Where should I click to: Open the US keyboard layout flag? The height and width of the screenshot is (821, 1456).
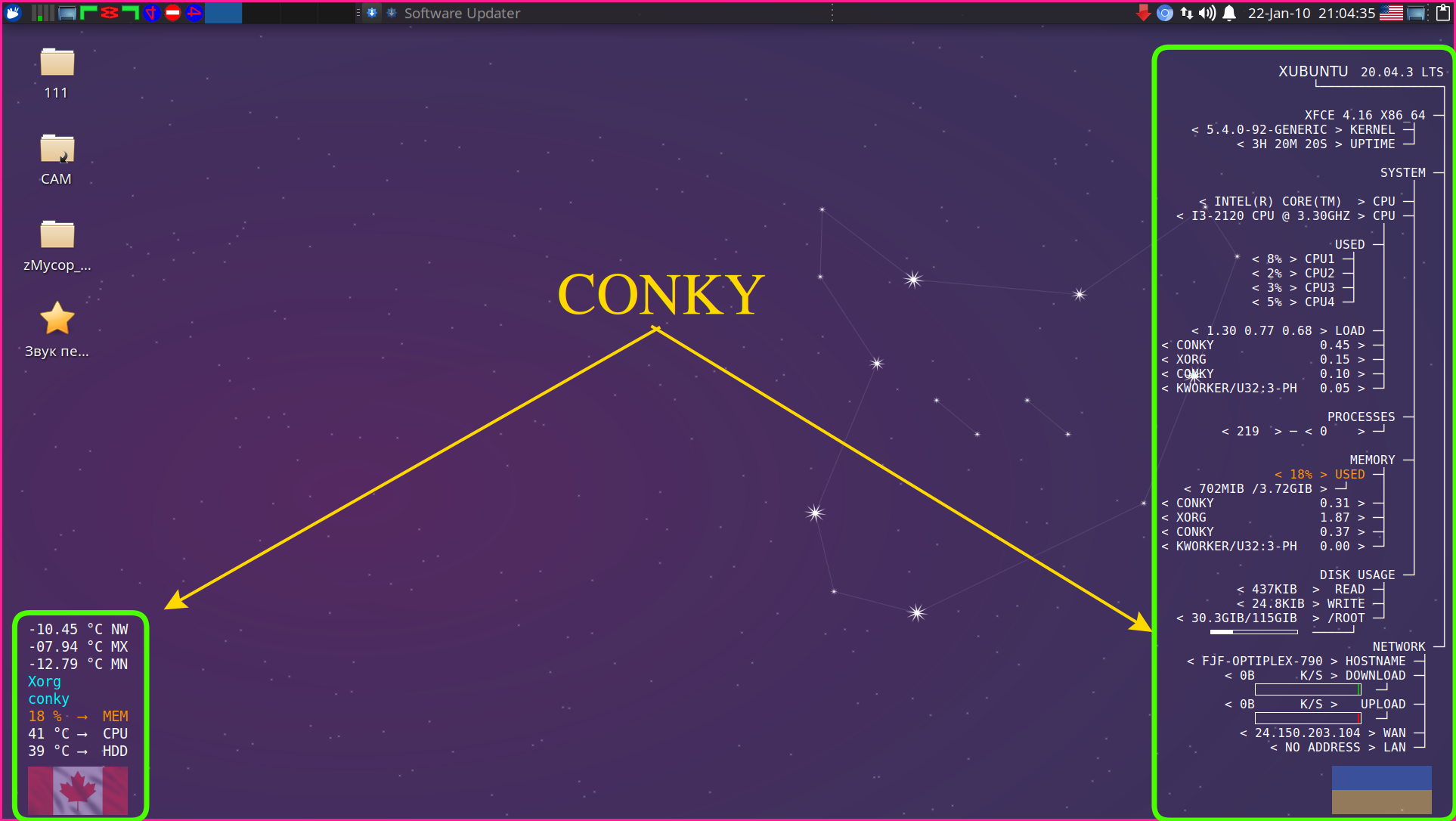pyautogui.click(x=1391, y=13)
